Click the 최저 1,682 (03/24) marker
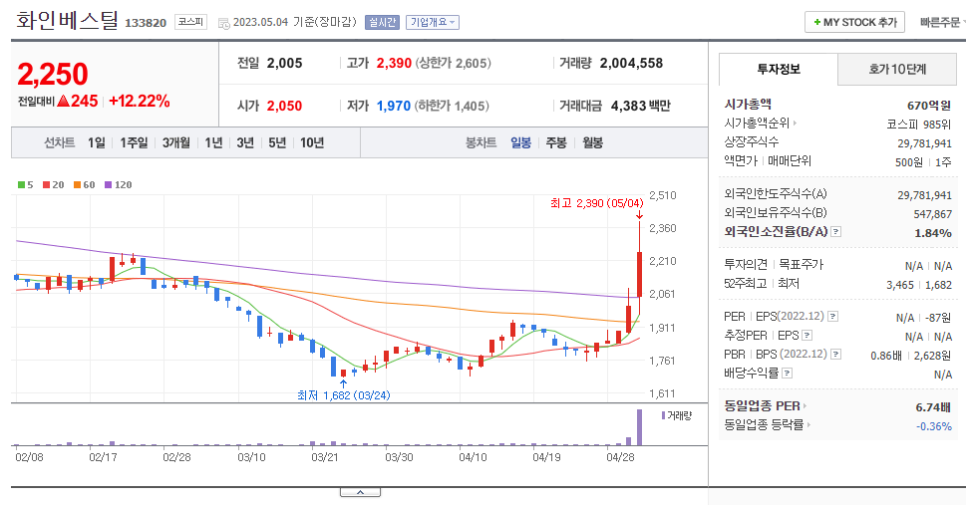Image resolution: width=966 pixels, height=505 pixels. coord(344,395)
